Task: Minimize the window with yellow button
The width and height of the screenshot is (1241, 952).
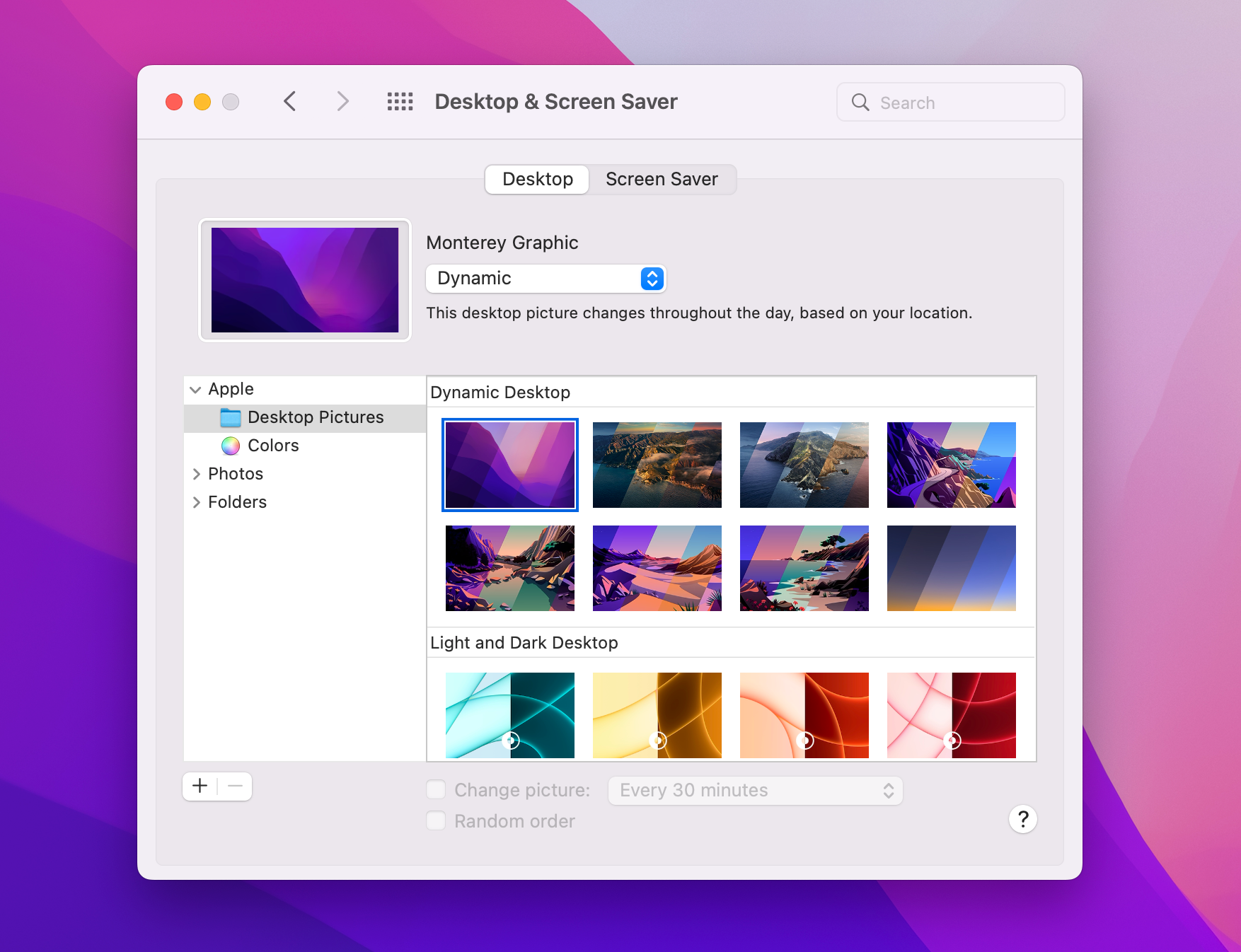Action: (x=202, y=103)
